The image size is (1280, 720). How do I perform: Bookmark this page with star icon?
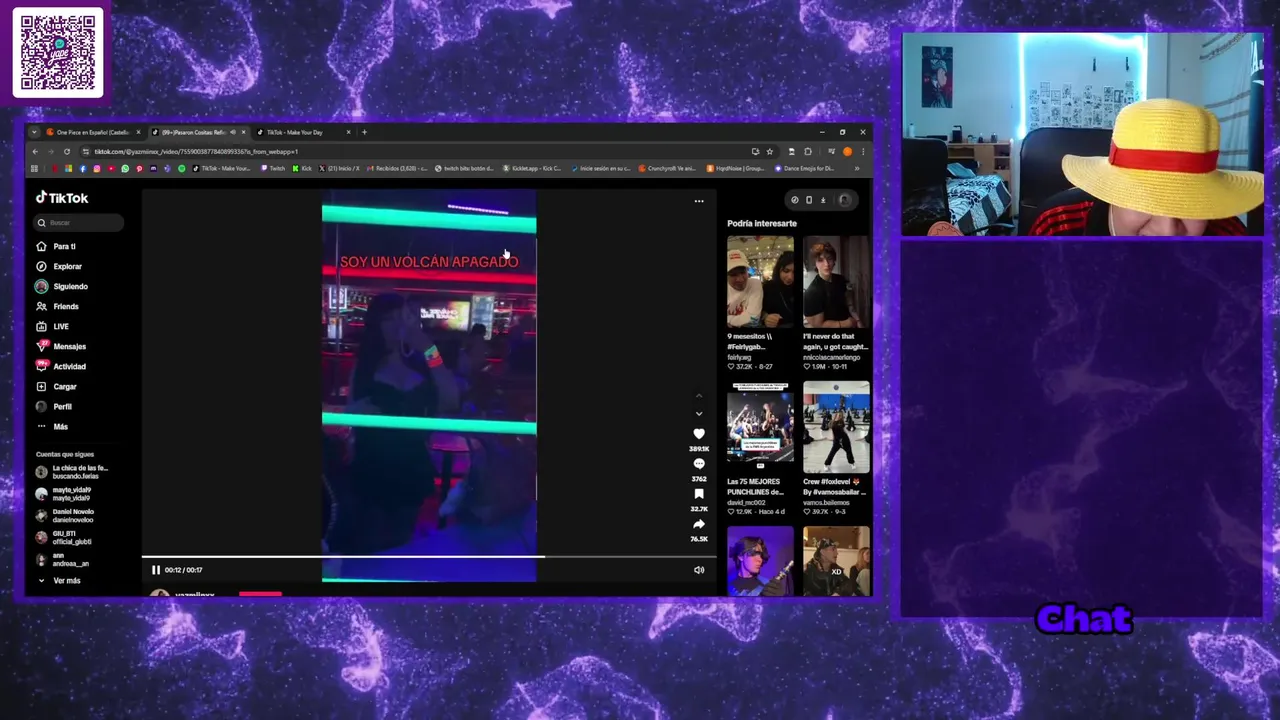click(769, 152)
